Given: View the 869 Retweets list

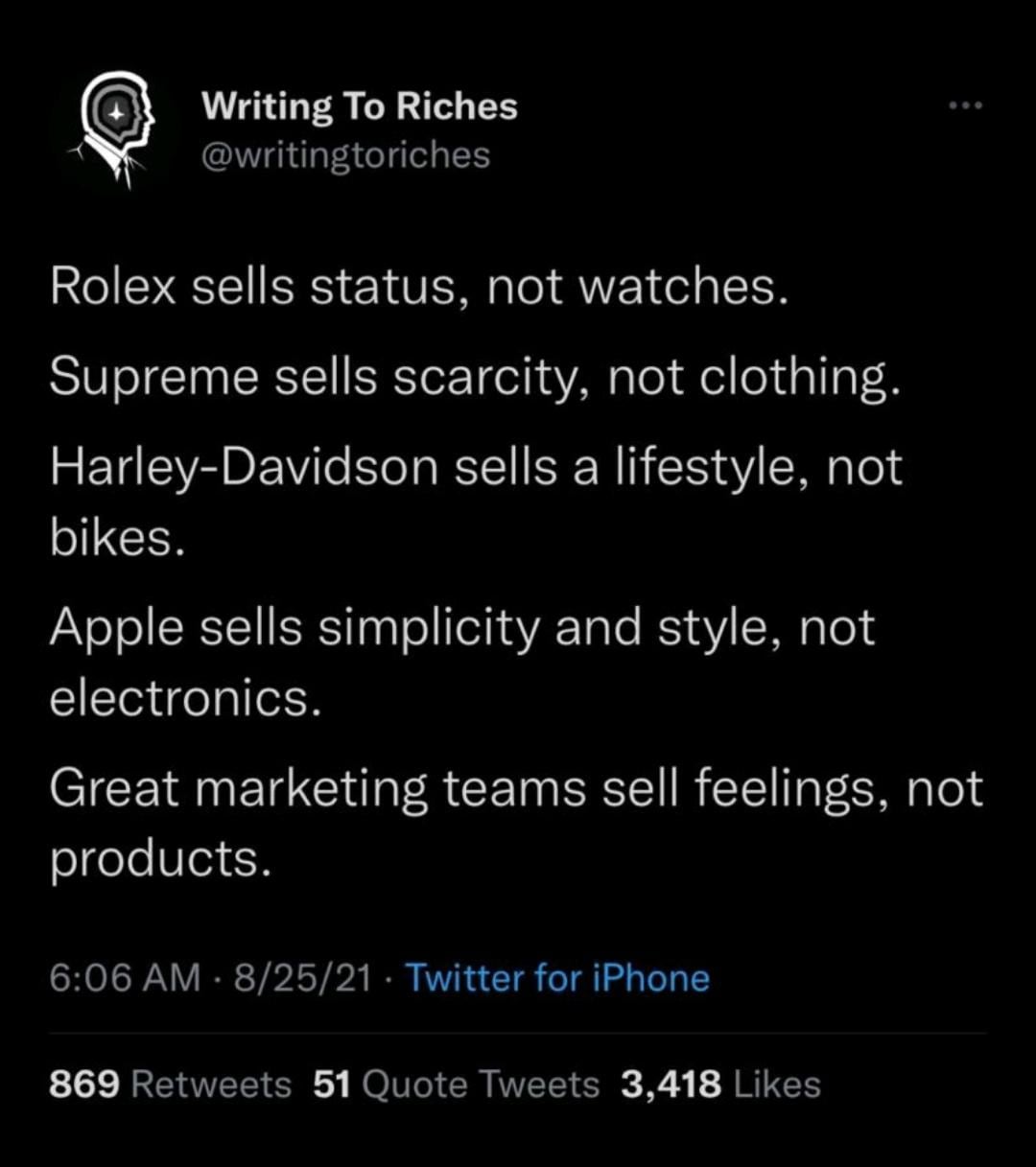Looking at the screenshot, I should point(170,1085).
